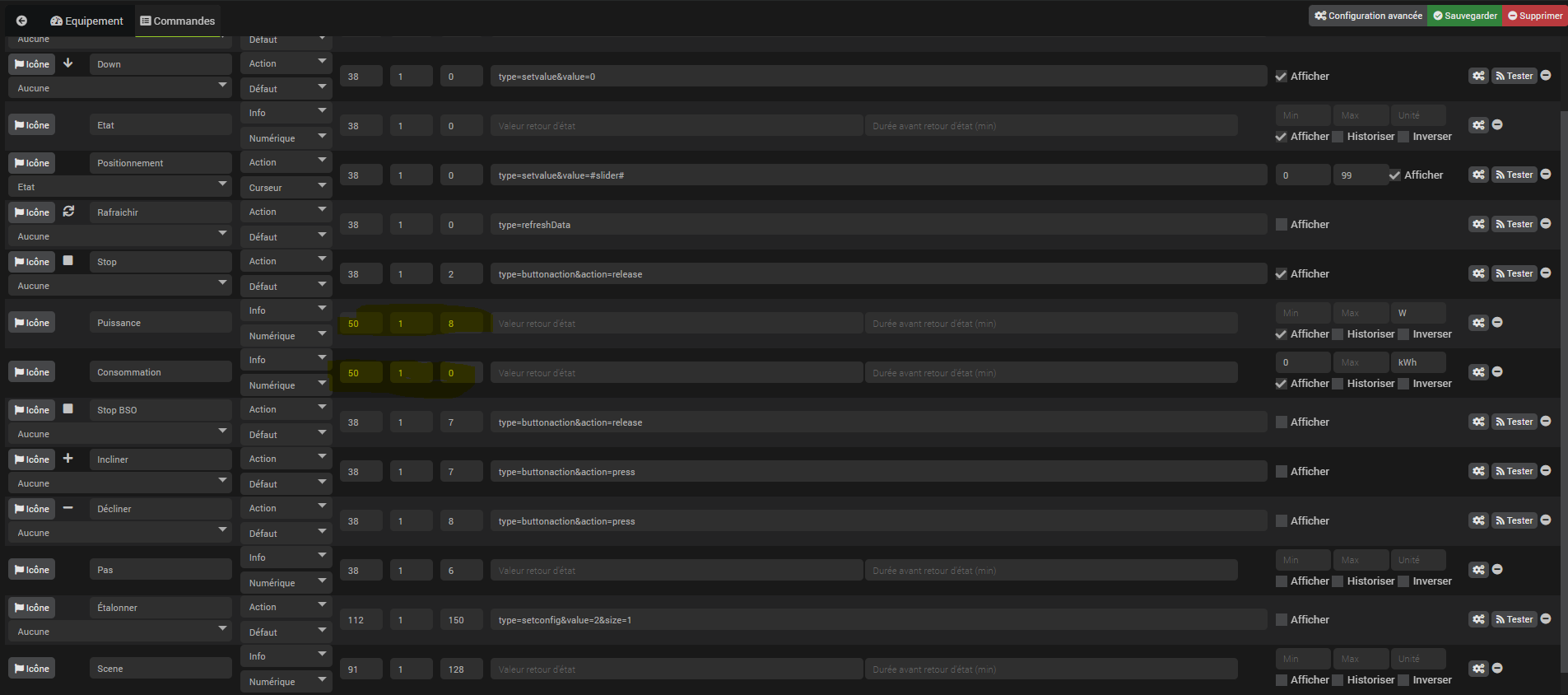This screenshot has width=1568, height=695.
Task: Open advanced settings gear for Pas command
Action: click(x=1479, y=570)
